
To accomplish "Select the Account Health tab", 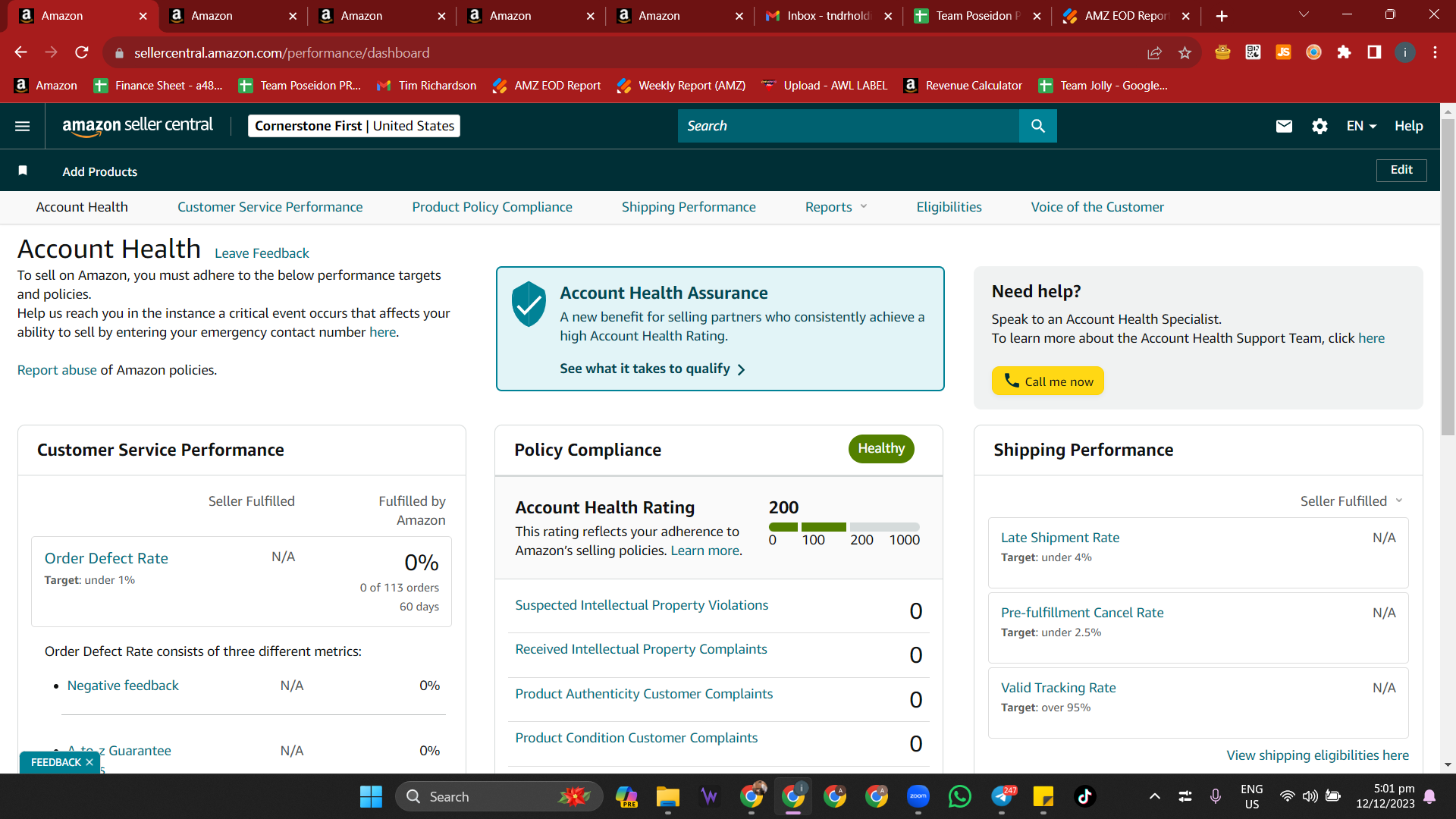I will tap(82, 207).
